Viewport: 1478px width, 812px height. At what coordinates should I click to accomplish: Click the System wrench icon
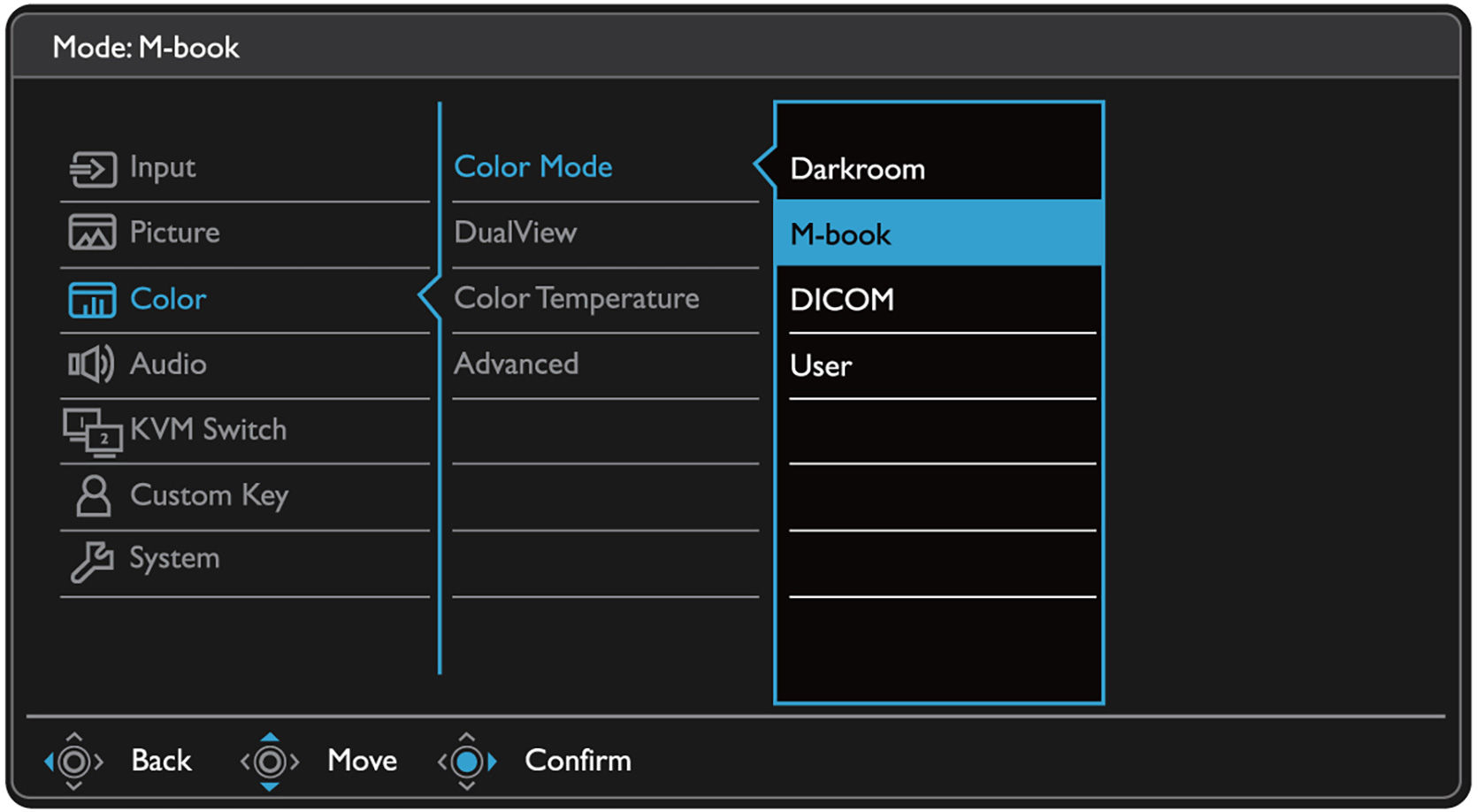pos(92,561)
